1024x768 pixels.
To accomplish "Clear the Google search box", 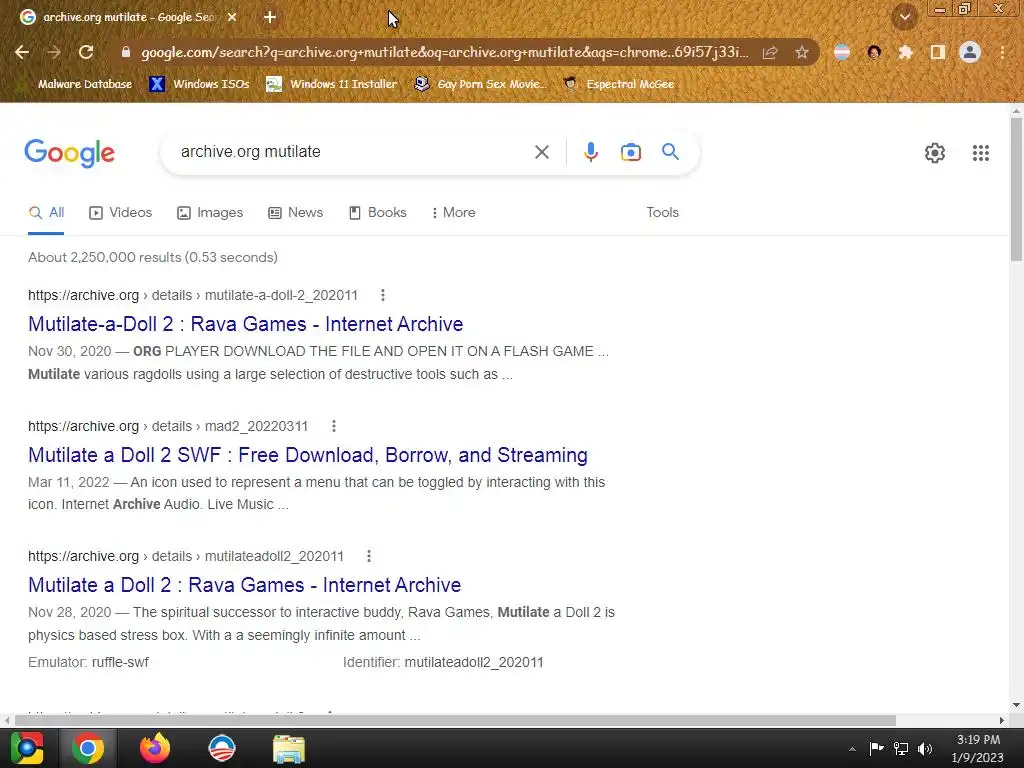I will (541, 152).
